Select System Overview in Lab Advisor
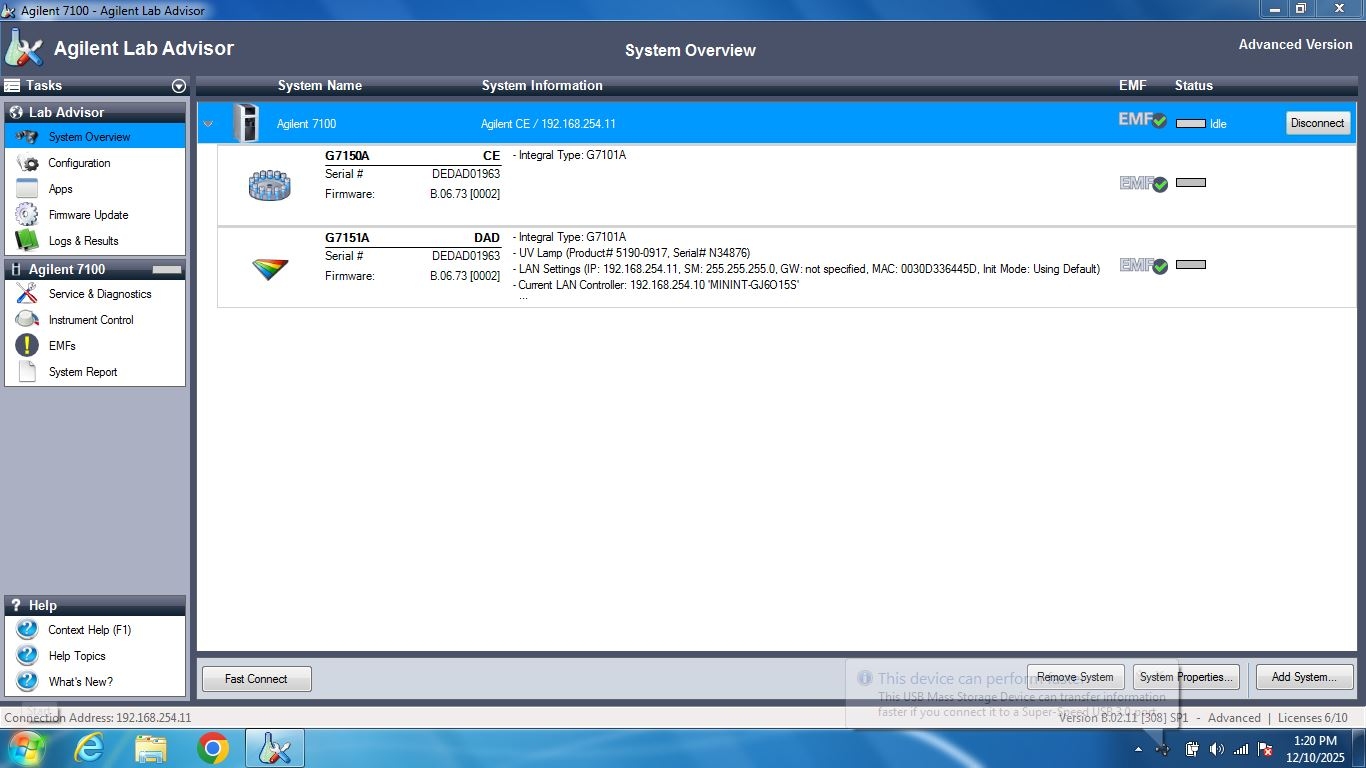Viewport: 1366px width, 768px height. coord(89,137)
